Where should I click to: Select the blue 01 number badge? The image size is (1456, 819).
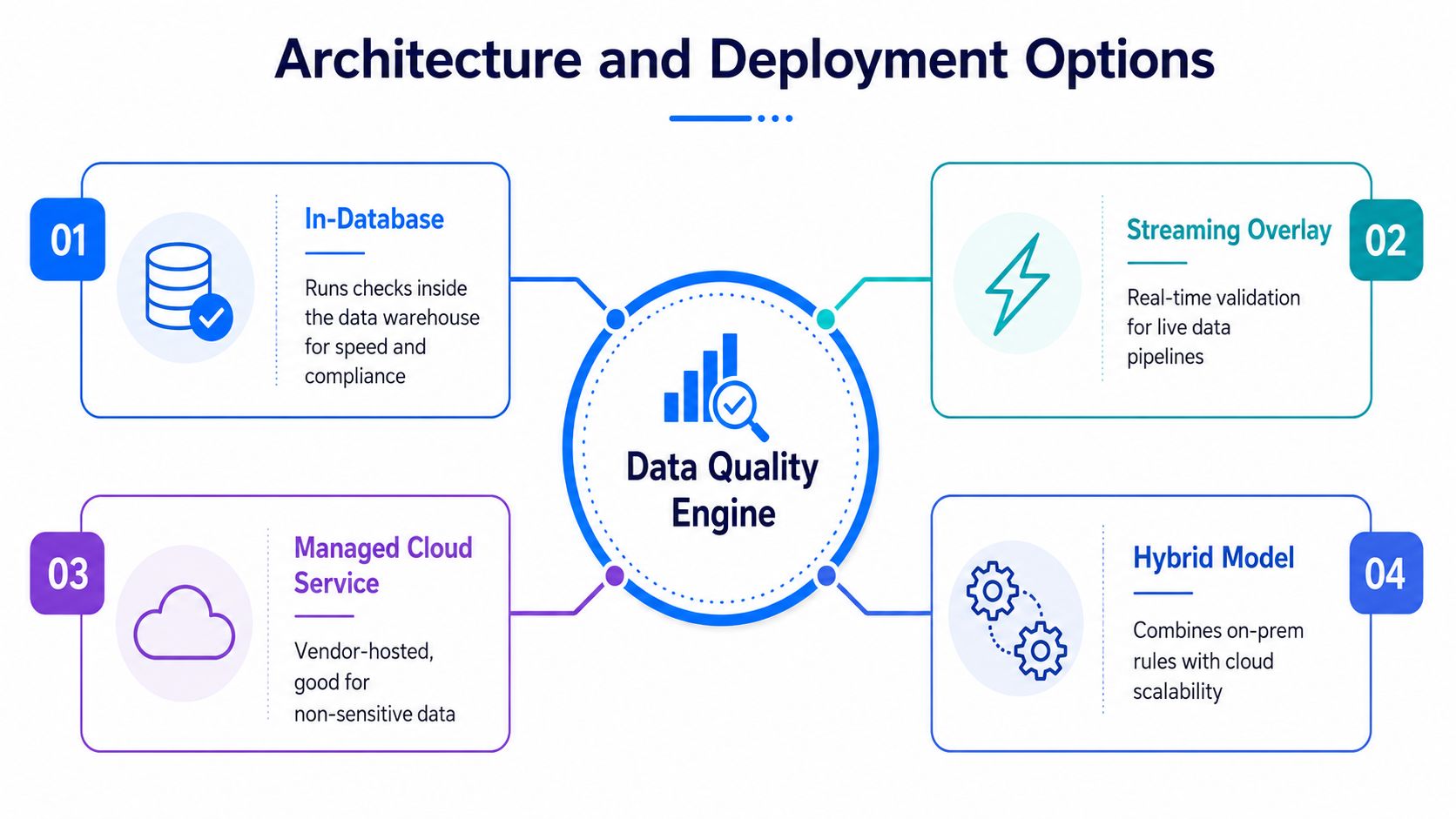point(68,239)
